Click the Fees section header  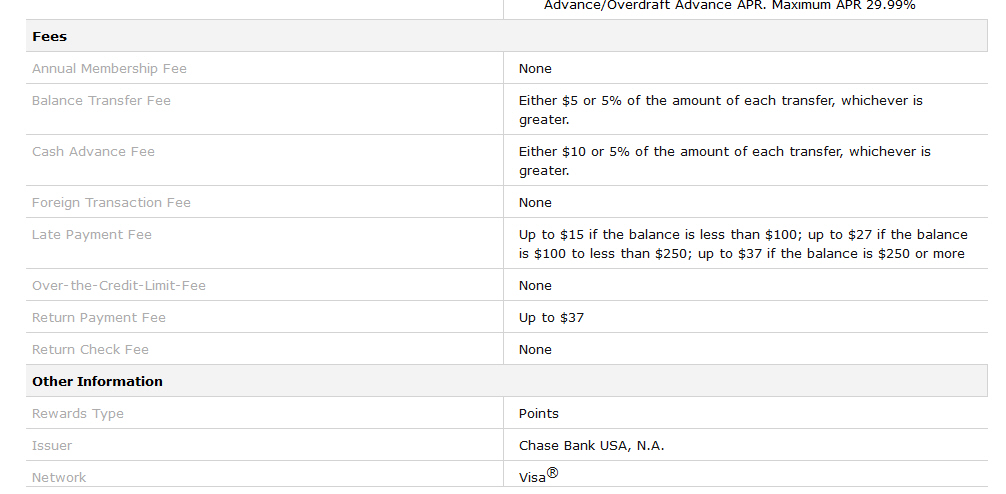(x=49, y=37)
